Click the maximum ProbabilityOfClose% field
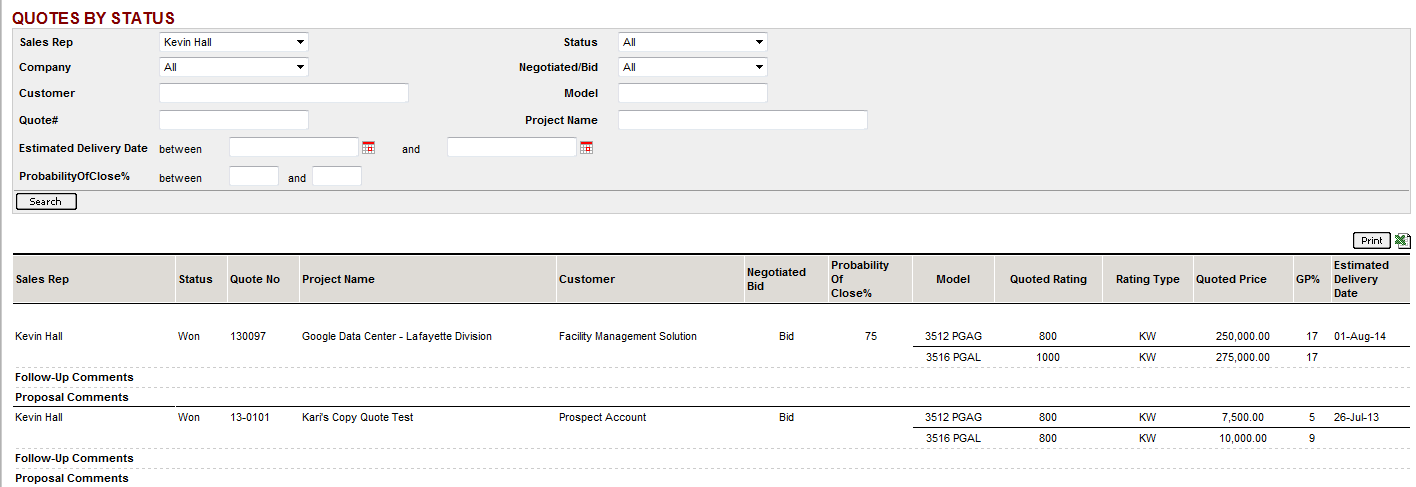Image resolution: width=1416 pixels, height=487 pixels. [x=336, y=177]
